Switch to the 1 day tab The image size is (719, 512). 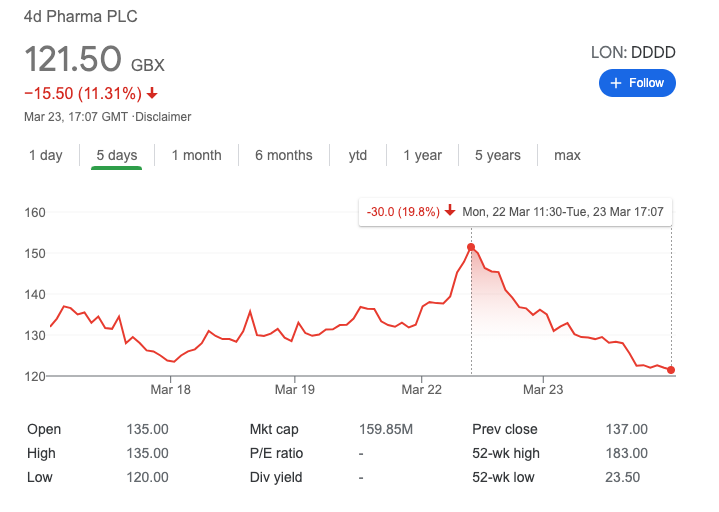click(x=46, y=155)
